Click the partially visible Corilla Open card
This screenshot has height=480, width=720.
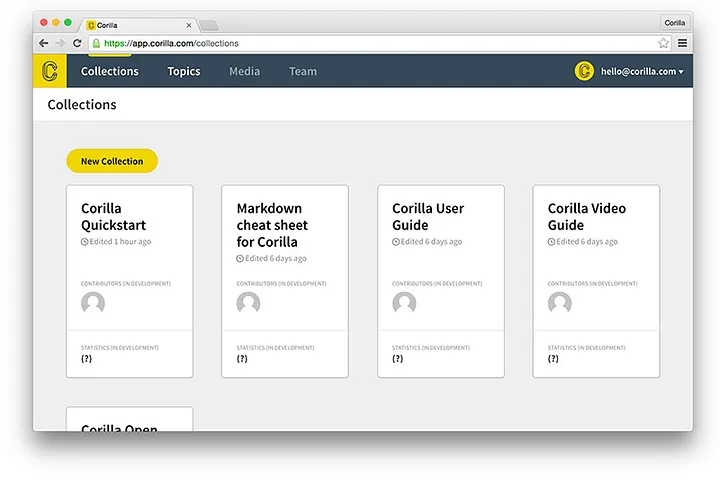(x=129, y=419)
